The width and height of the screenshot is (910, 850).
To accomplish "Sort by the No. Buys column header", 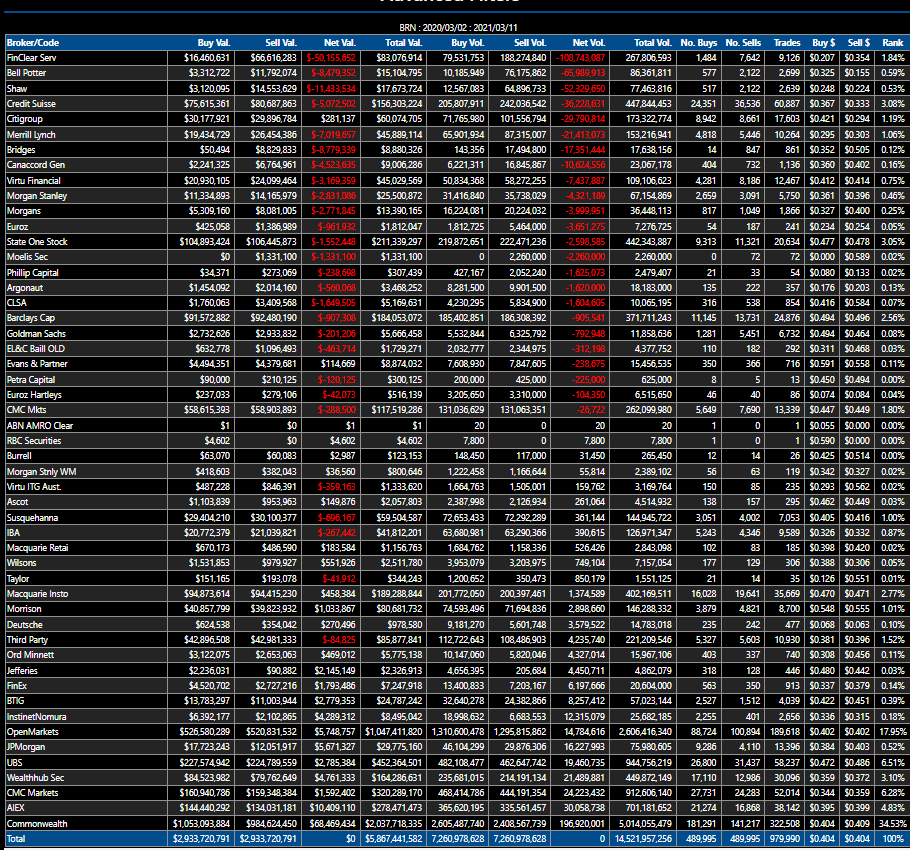I will click(698, 43).
